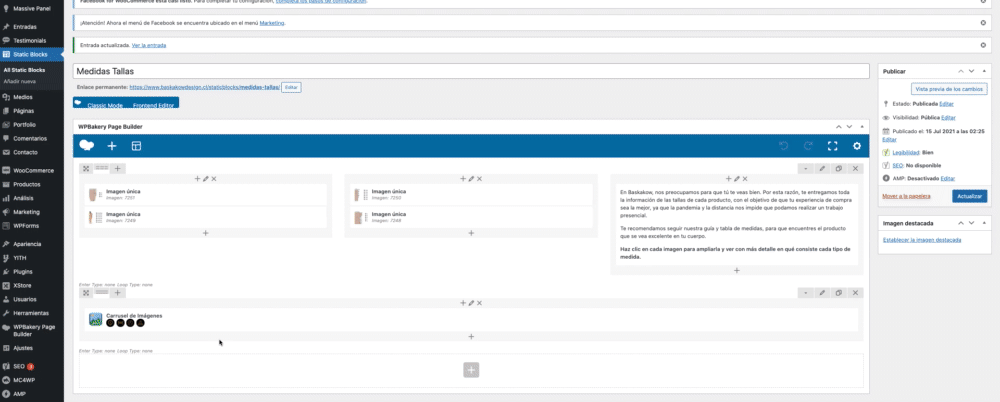Dismiss the Entrada actualizada notice
The height and width of the screenshot is (402, 1000).
983,45
